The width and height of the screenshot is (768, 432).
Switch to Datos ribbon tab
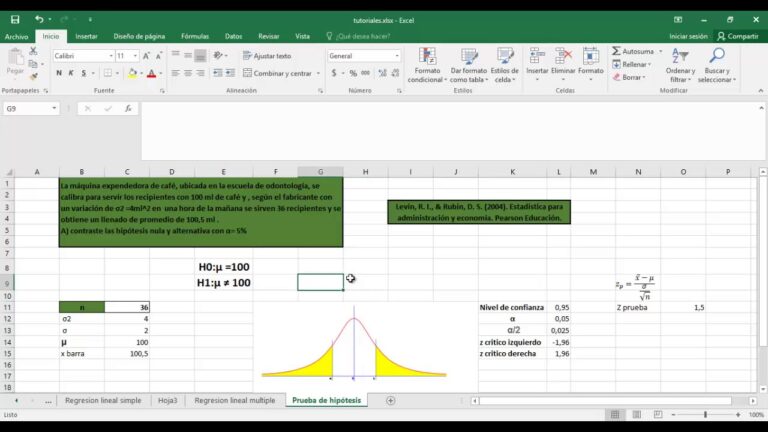tap(233, 36)
